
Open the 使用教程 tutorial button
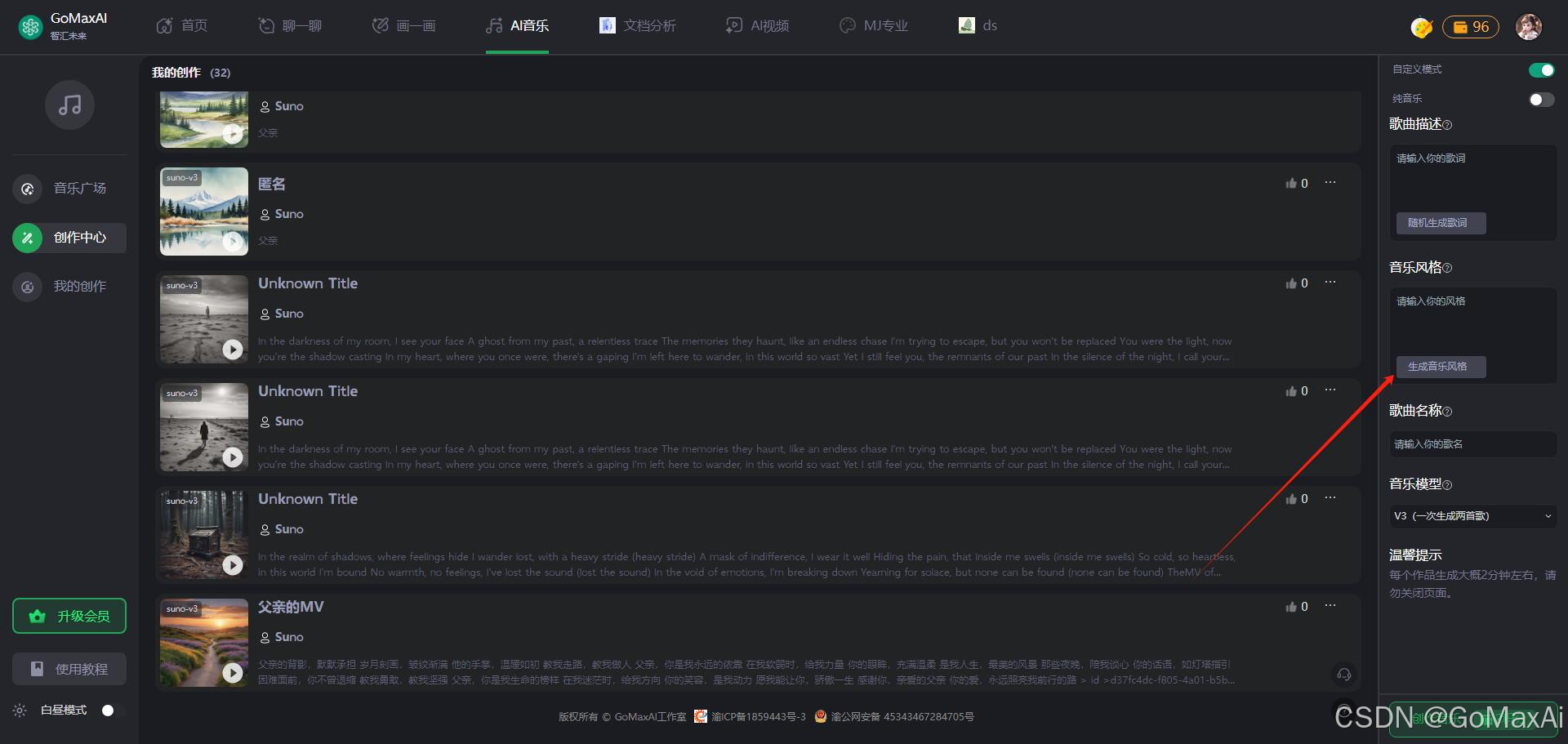pos(69,669)
